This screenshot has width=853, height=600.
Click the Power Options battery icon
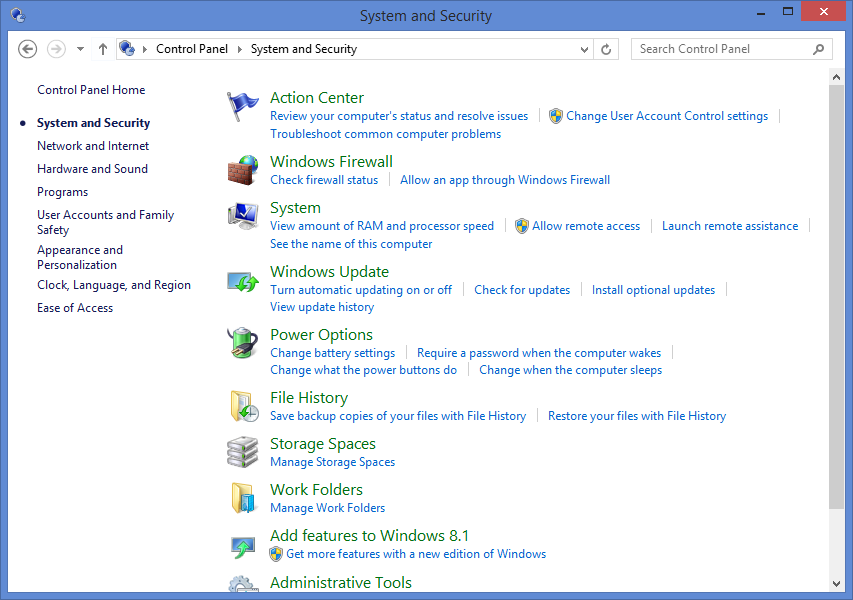click(x=241, y=340)
